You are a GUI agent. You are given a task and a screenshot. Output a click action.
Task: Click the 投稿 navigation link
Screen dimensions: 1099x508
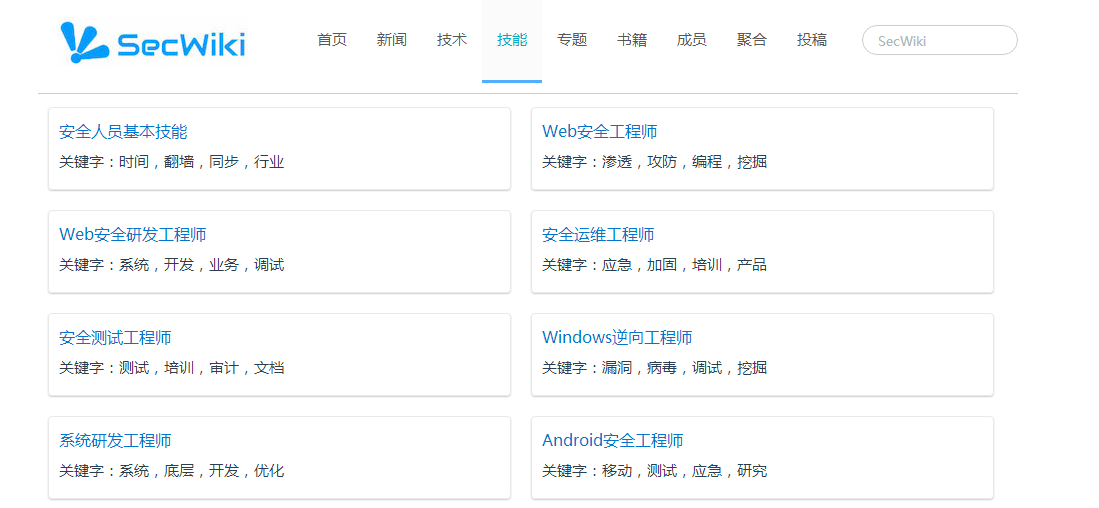click(x=812, y=40)
